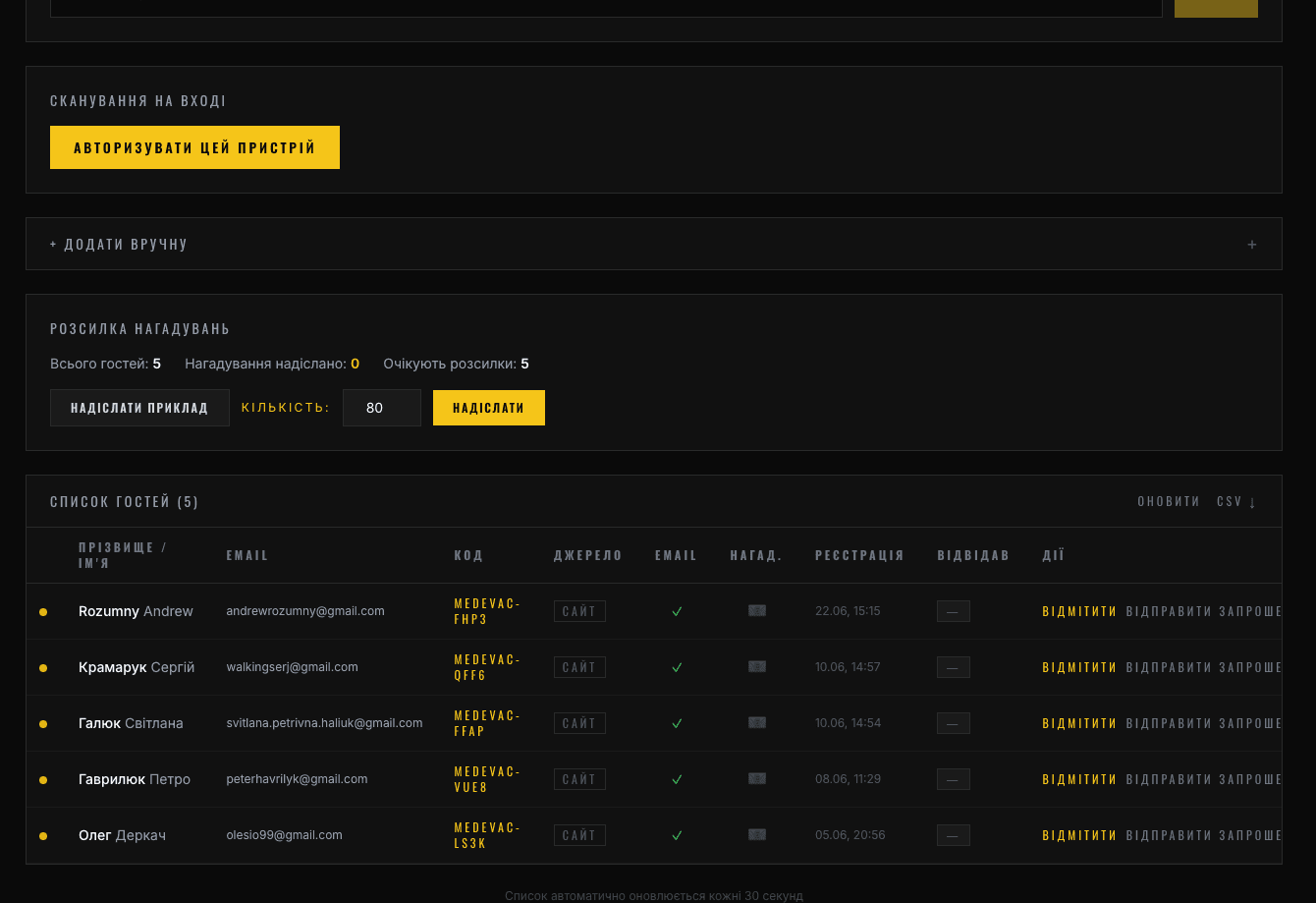Click the name Гаврилюк Петро
Screen dimensions: 1316x903
click(x=135, y=779)
